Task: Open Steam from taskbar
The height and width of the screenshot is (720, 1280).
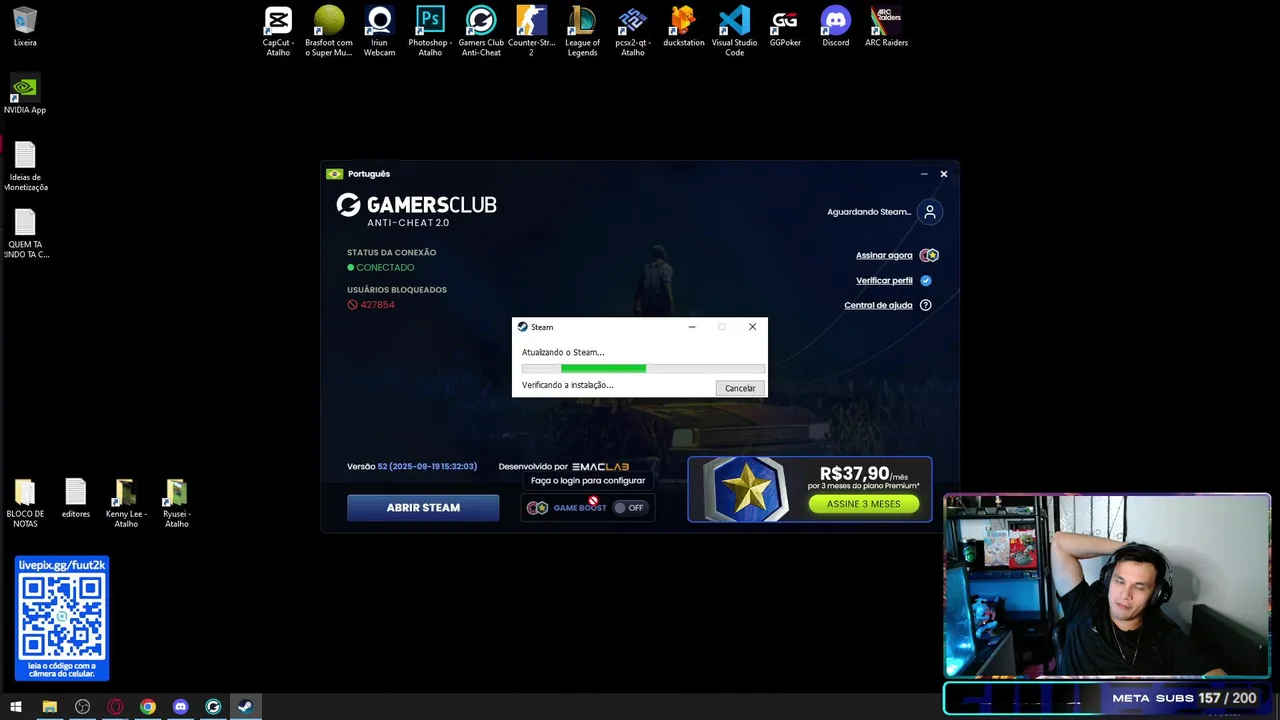Action: click(245, 707)
